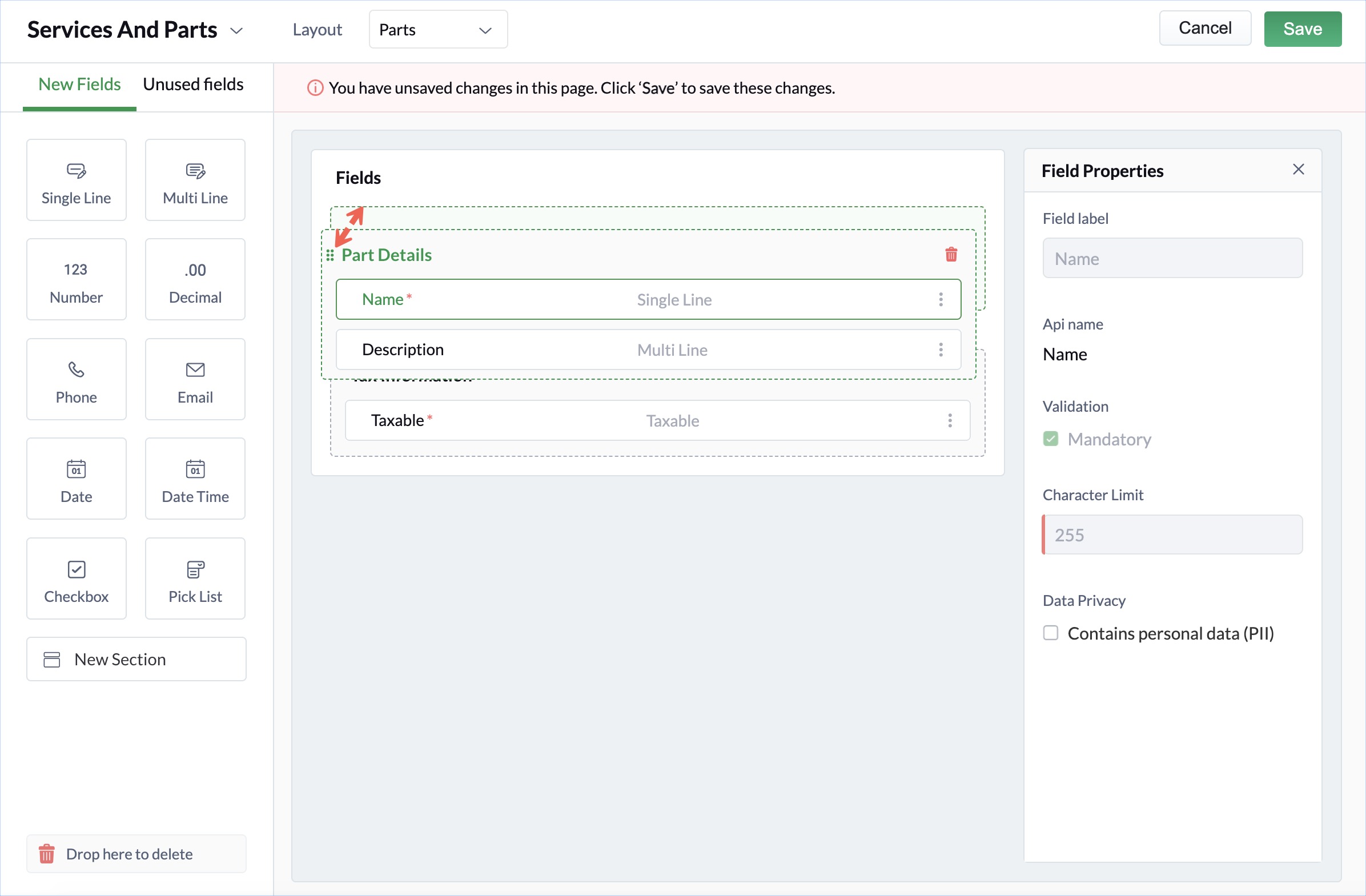This screenshot has width=1366, height=896.
Task: Click the Cancel button
Action: [1204, 28]
